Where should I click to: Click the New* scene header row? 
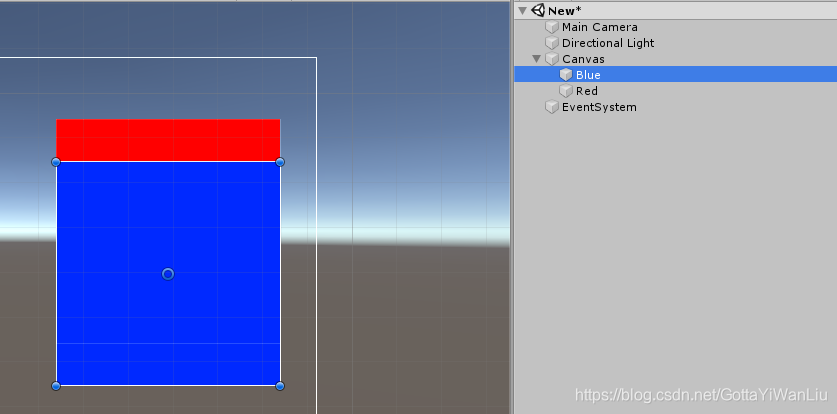[x=675, y=10]
